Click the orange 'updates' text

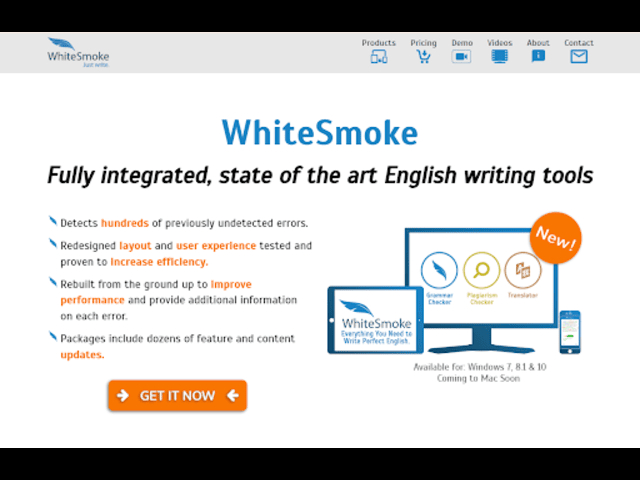82,355
